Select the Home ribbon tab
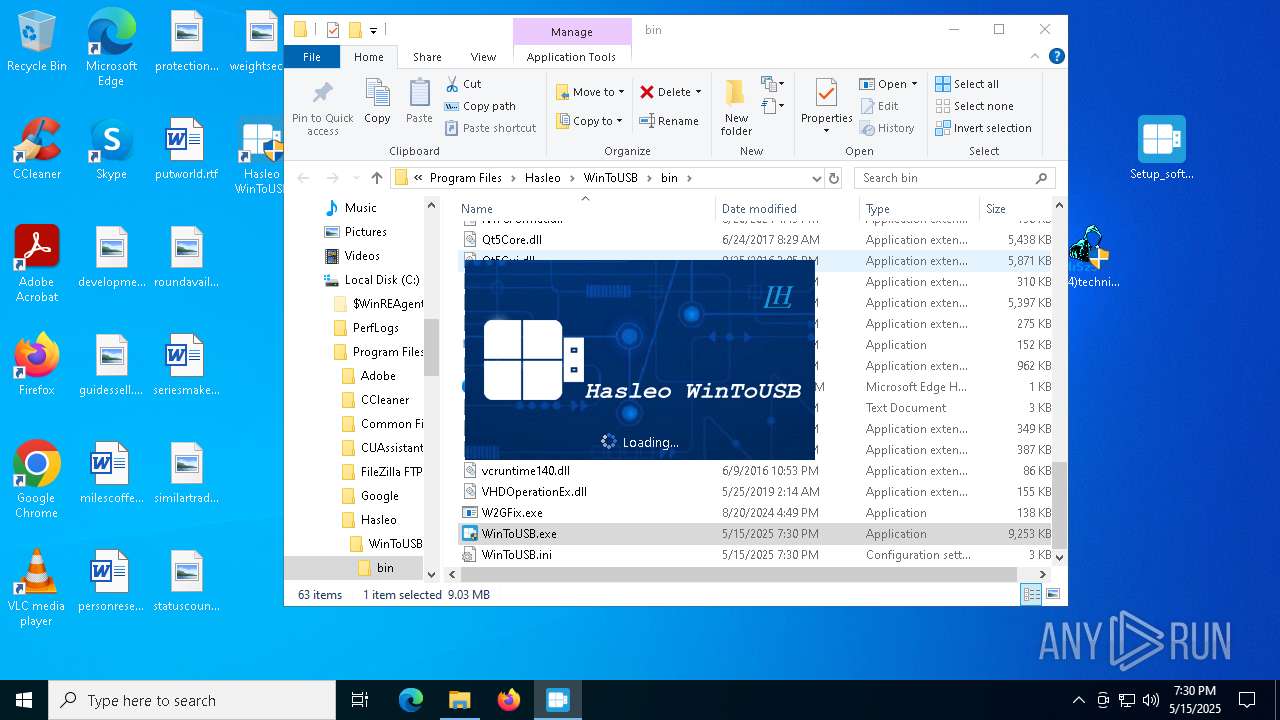1280x720 pixels. [x=369, y=57]
